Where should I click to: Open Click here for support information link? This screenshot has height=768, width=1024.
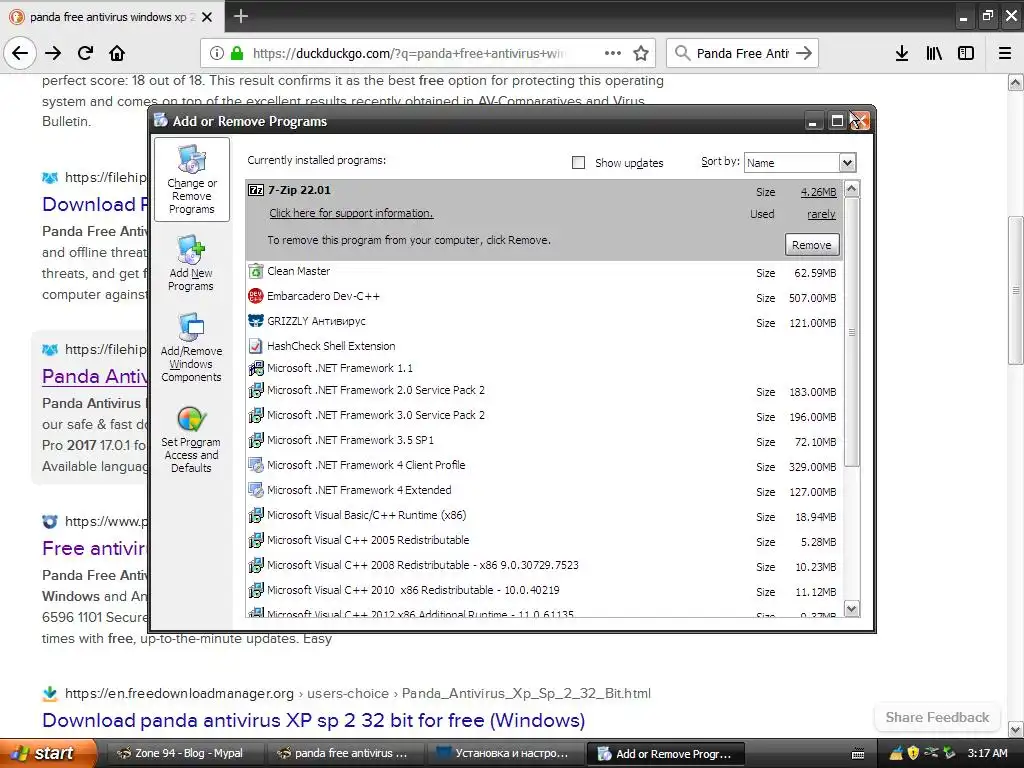click(351, 213)
